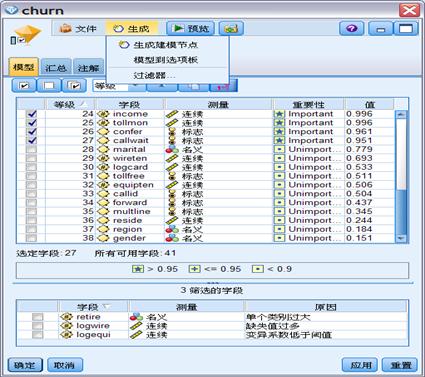Click the 预览 button

191,29
